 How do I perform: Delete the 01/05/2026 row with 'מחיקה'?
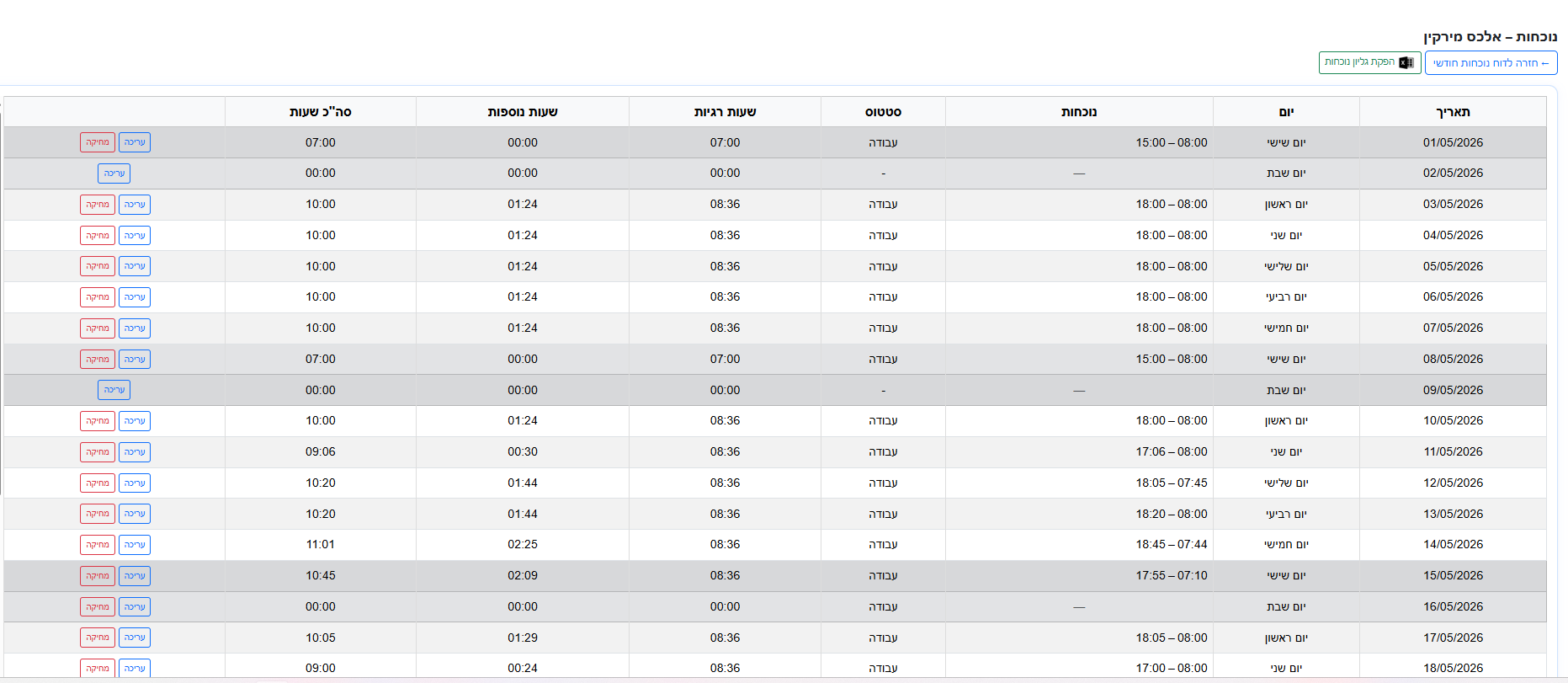pos(98,142)
